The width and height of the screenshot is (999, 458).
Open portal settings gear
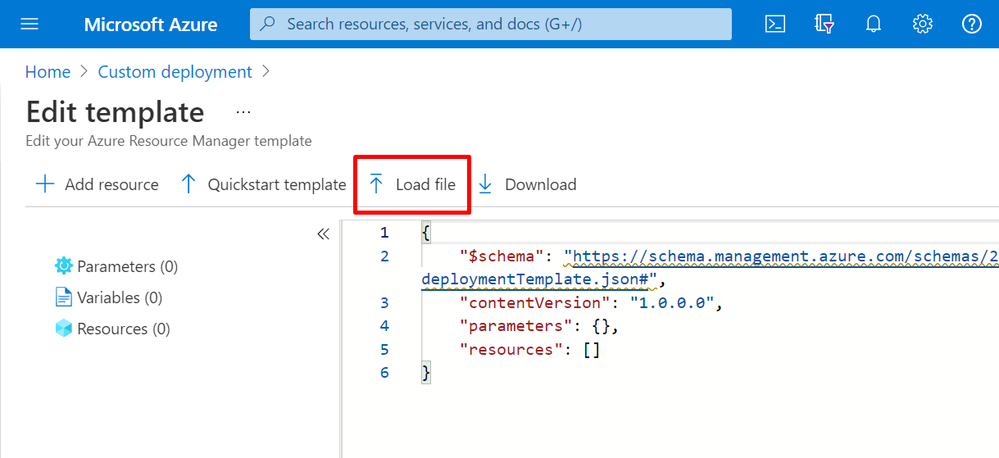point(923,24)
